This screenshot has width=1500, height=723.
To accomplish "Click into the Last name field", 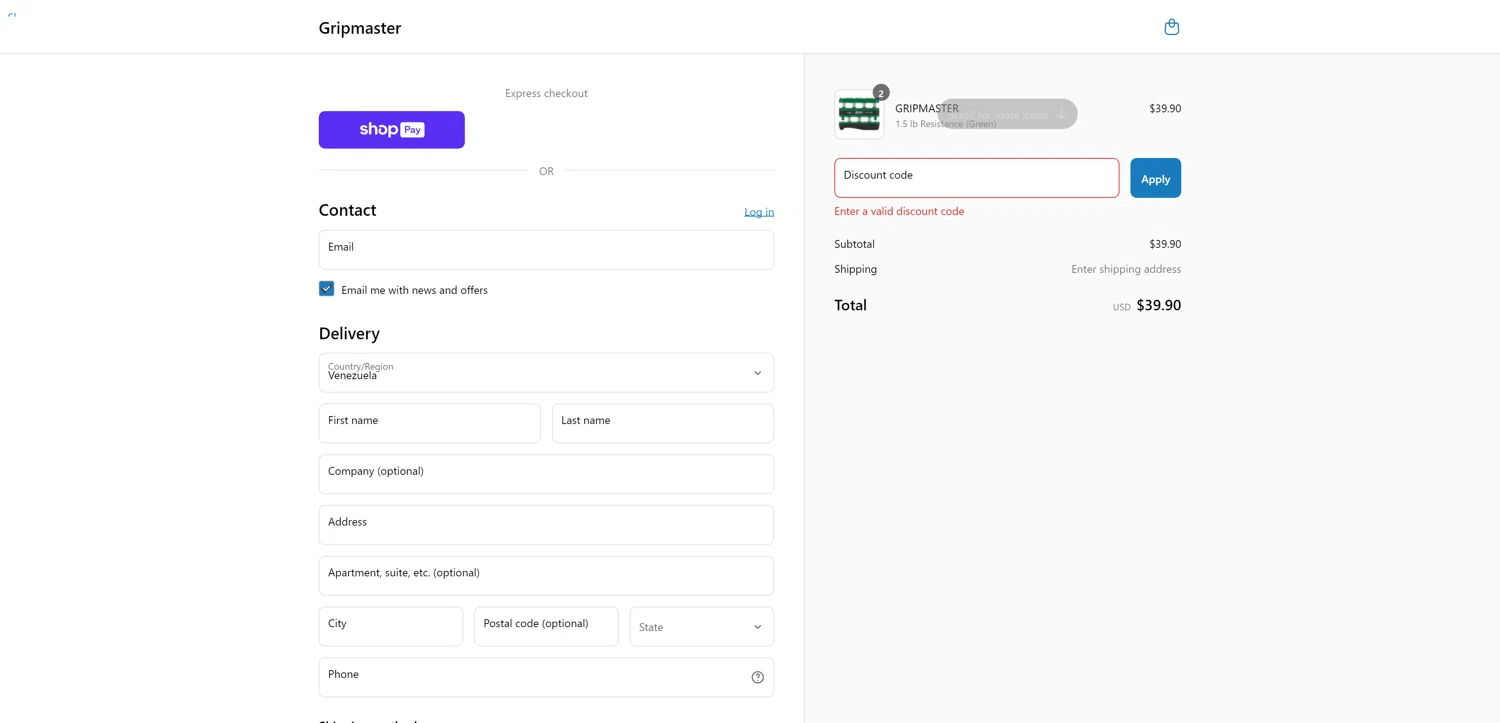I will point(663,424).
